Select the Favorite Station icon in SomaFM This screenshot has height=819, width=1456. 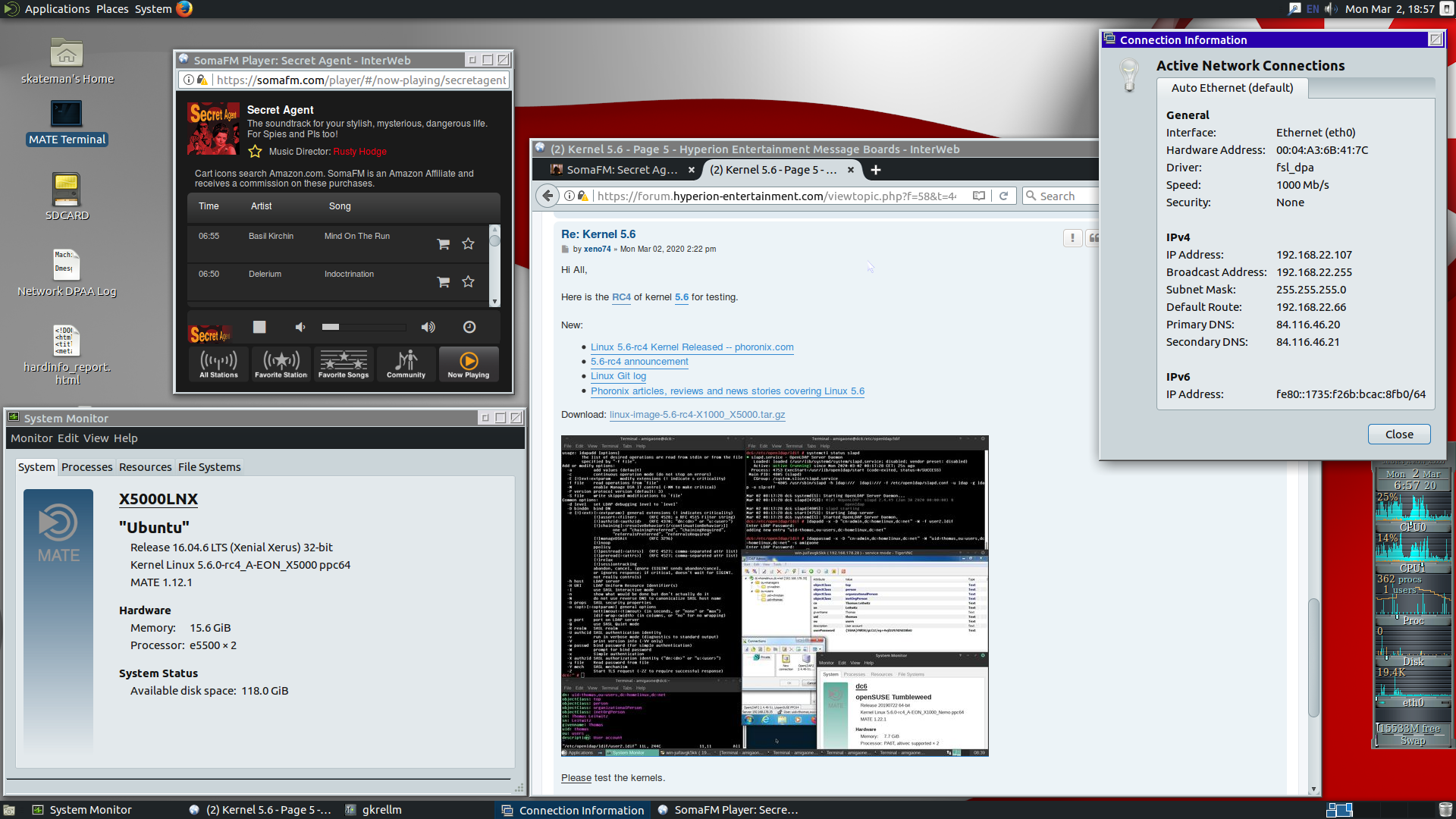pos(281,362)
